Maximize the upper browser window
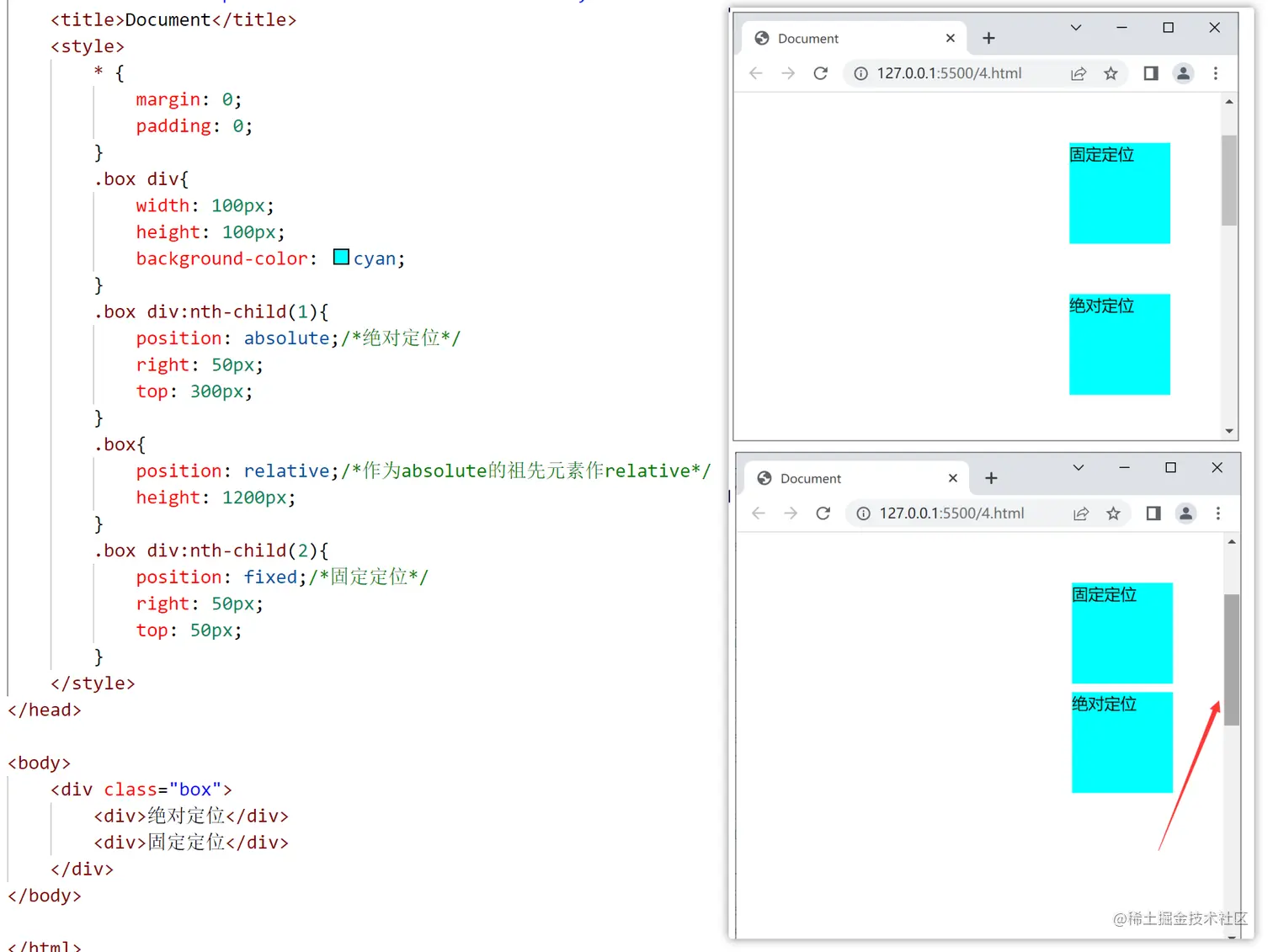This screenshot has width=1273, height=952. (x=1169, y=28)
